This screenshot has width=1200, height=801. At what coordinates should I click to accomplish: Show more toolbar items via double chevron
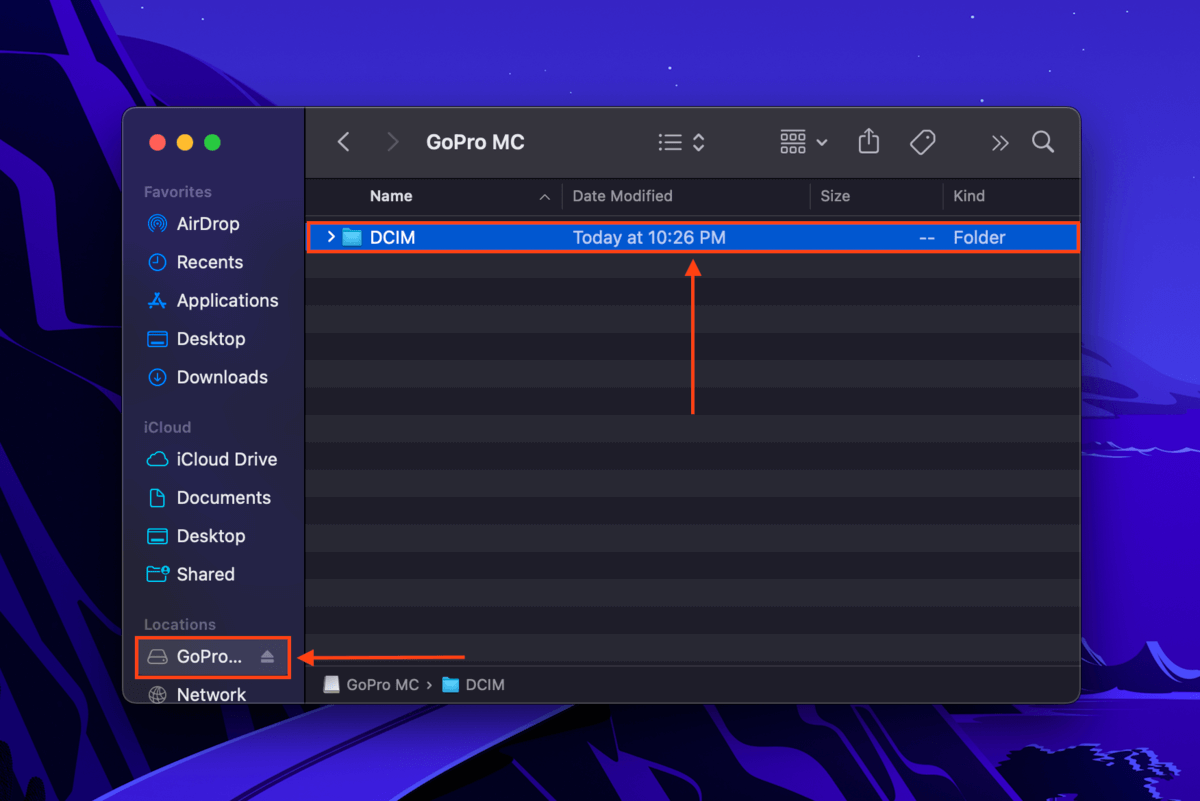[1000, 143]
